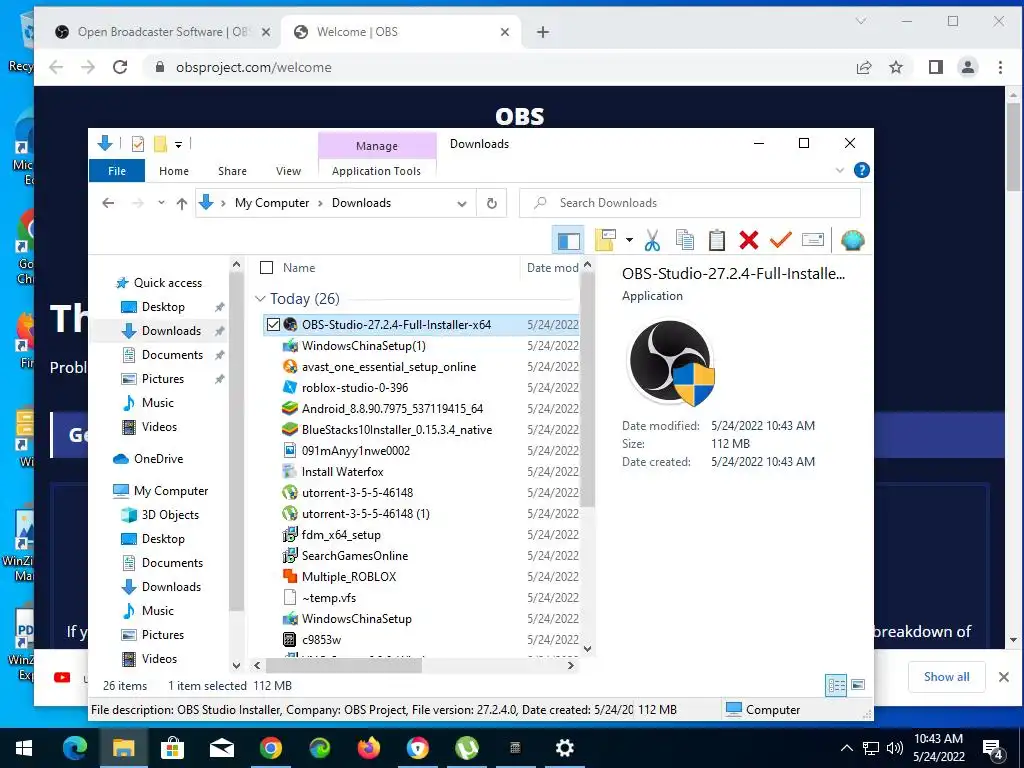Click the Manage contextual tab
This screenshot has width=1024, height=768.
click(x=377, y=146)
